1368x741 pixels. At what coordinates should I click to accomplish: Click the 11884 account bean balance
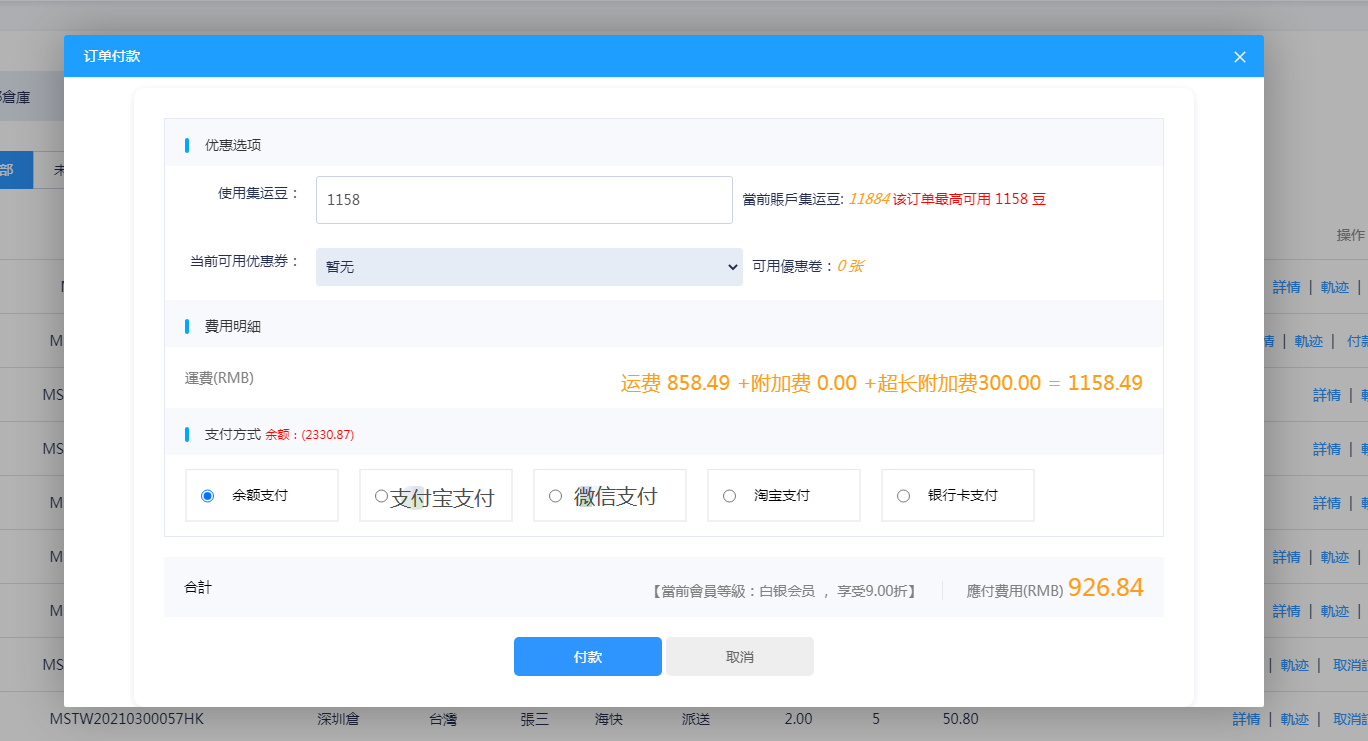pyautogui.click(x=867, y=200)
